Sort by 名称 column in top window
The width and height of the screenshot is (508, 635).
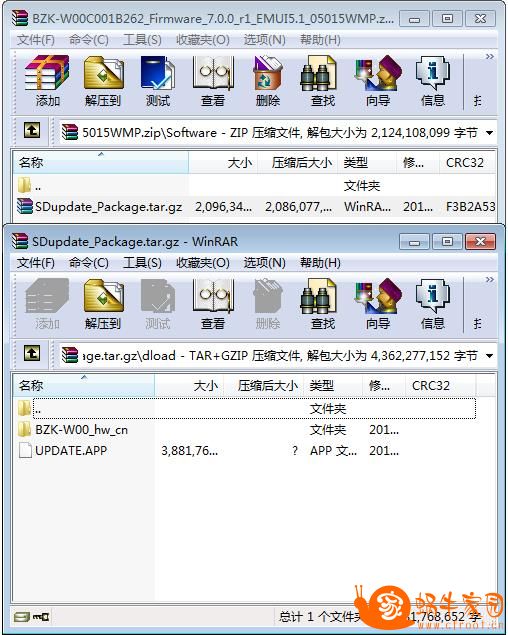[x=101, y=162]
